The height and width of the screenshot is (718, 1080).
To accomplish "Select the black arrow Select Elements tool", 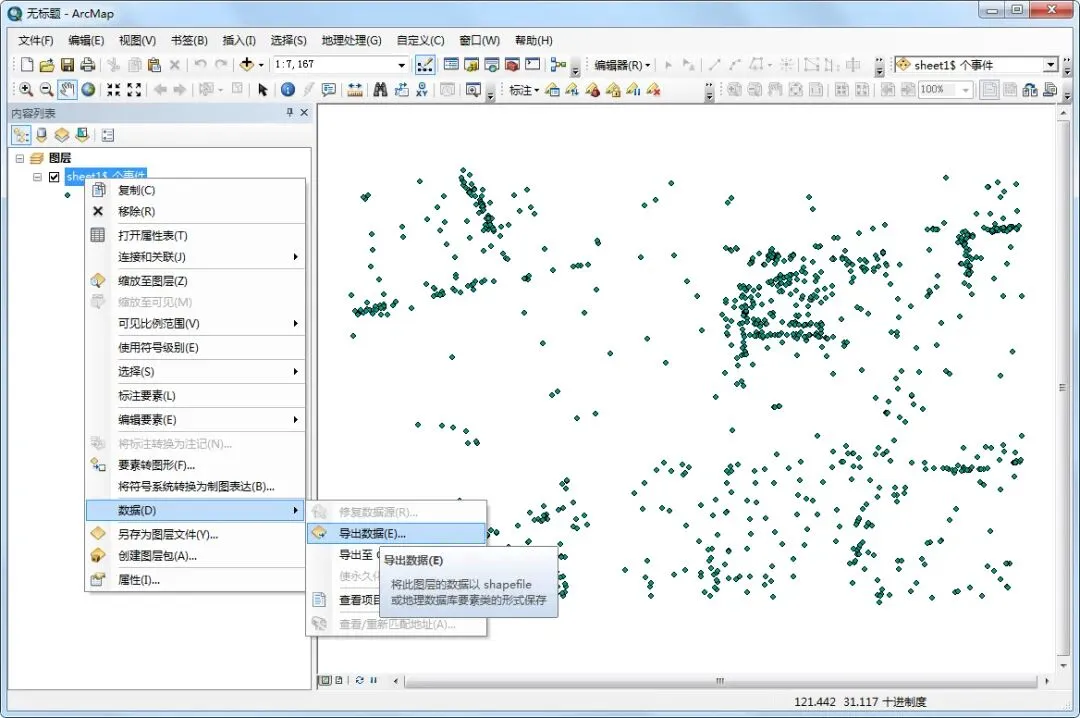I will [x=262, y=90].
